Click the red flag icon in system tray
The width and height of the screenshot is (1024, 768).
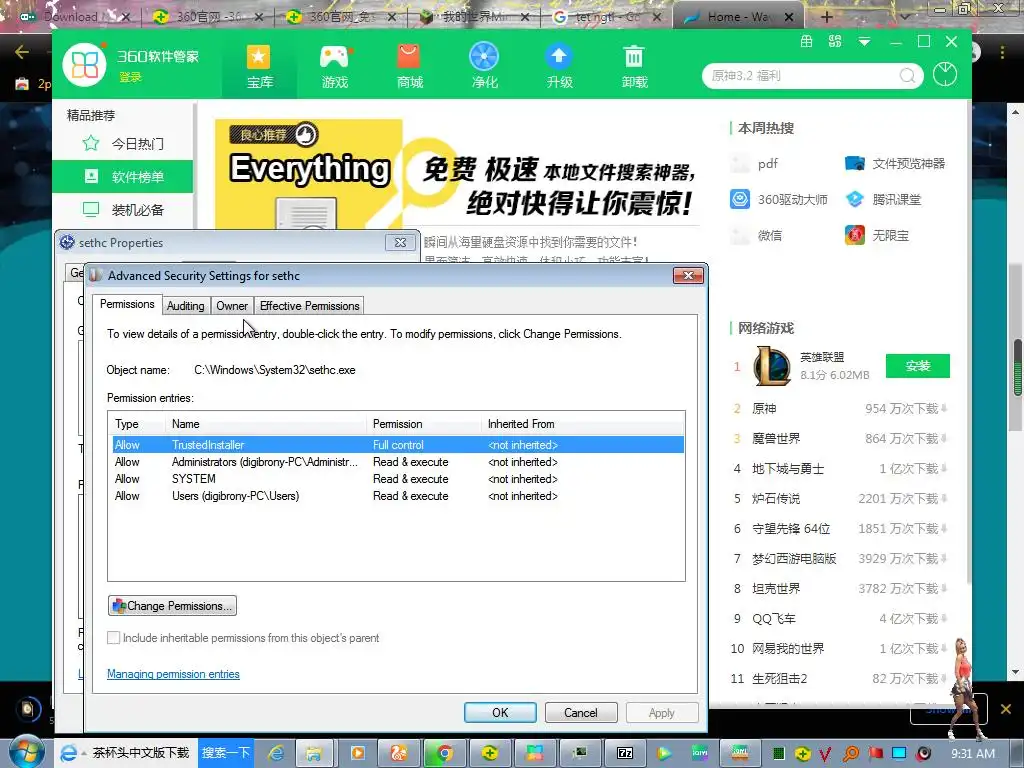point(875,754)
